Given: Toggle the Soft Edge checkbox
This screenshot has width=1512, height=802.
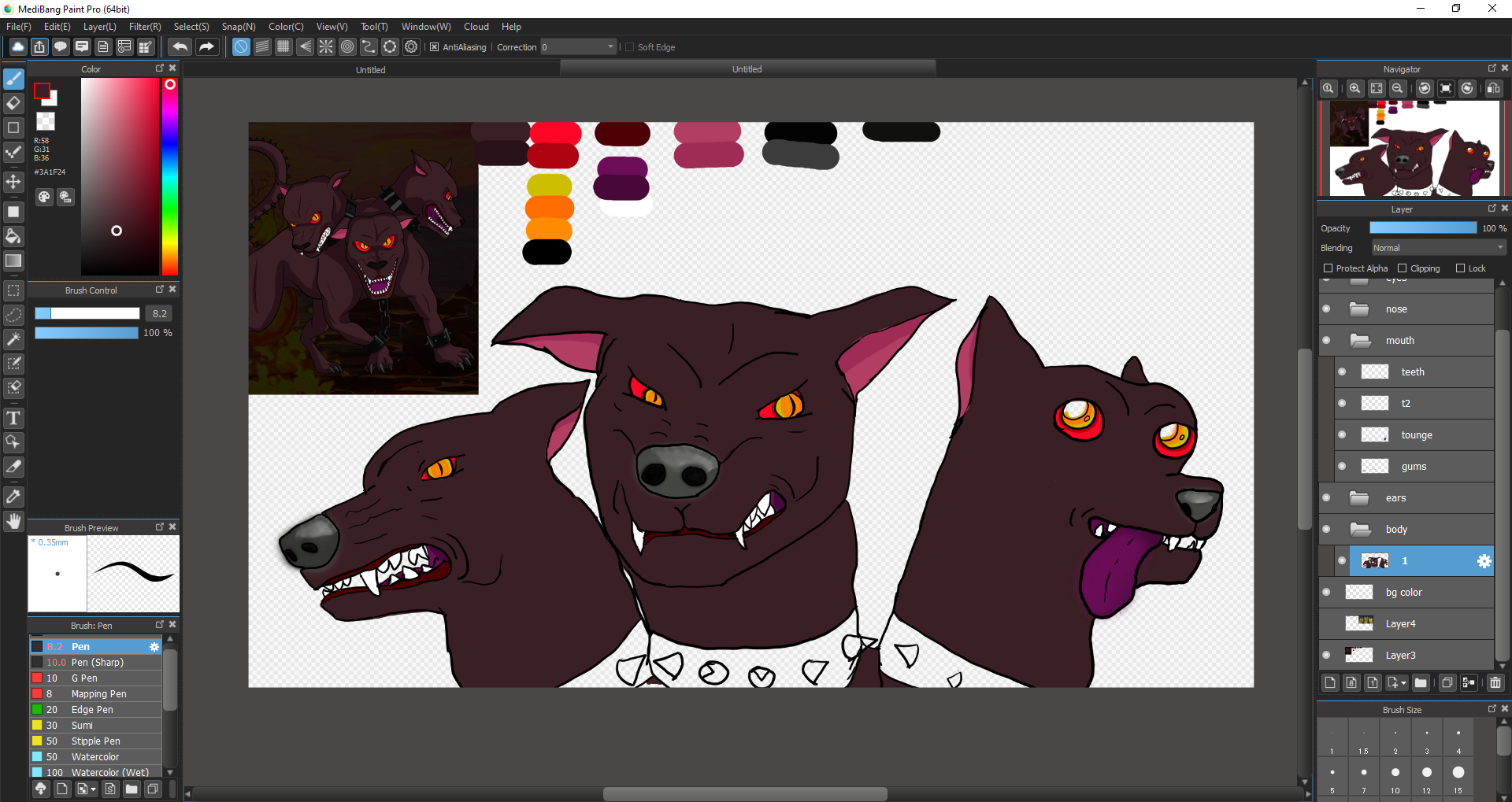Looking at the screenshot, I should (629, 47).
